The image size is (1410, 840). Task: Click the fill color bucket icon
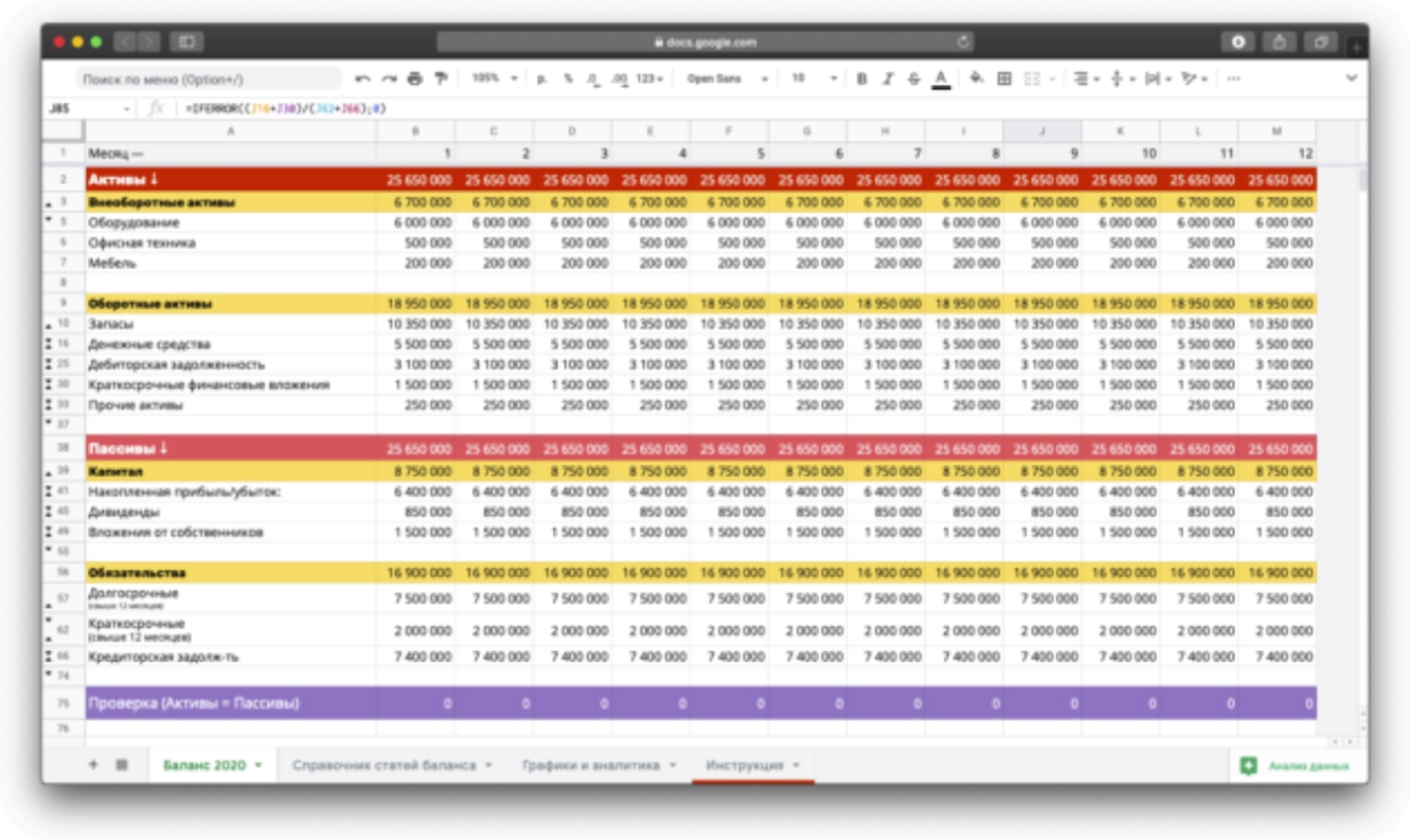[976, 79]
